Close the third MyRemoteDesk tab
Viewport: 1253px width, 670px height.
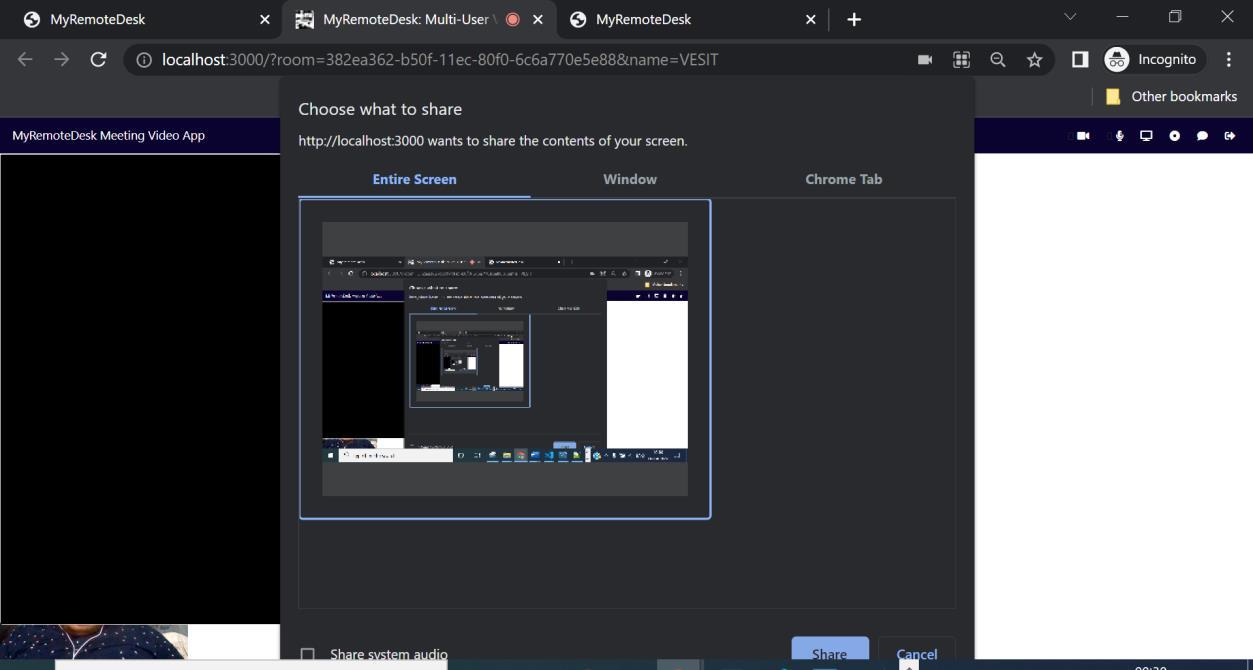(811, 19)
